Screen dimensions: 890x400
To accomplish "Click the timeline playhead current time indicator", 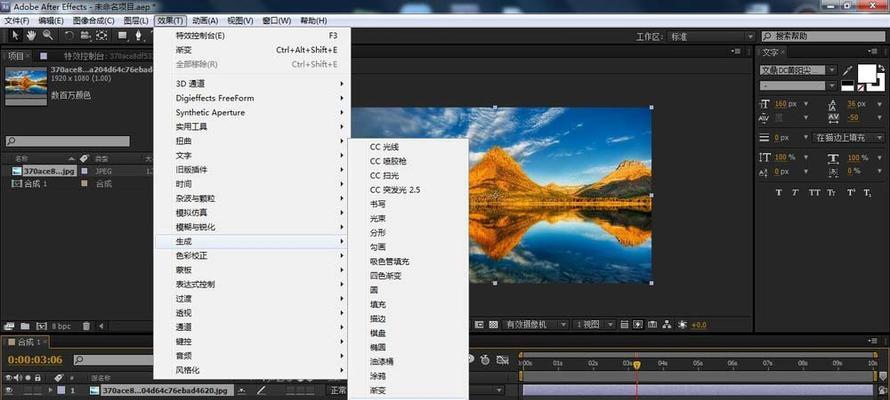I will pyautogui.click(x=637, y=365).
